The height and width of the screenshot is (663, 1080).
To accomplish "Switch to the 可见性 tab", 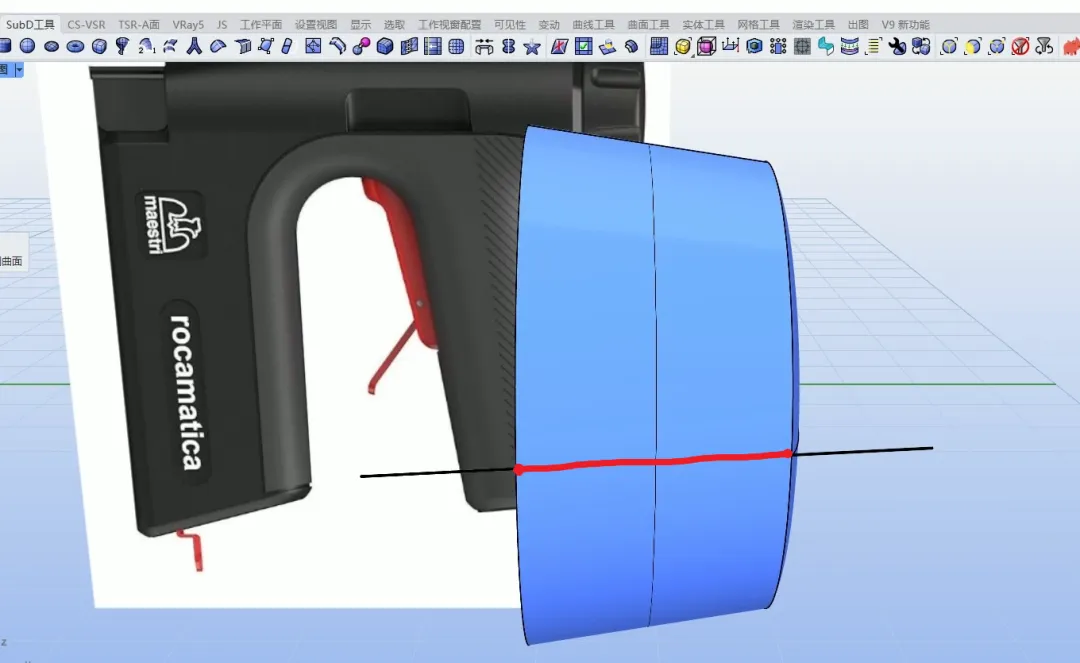I will coord(509,24).
